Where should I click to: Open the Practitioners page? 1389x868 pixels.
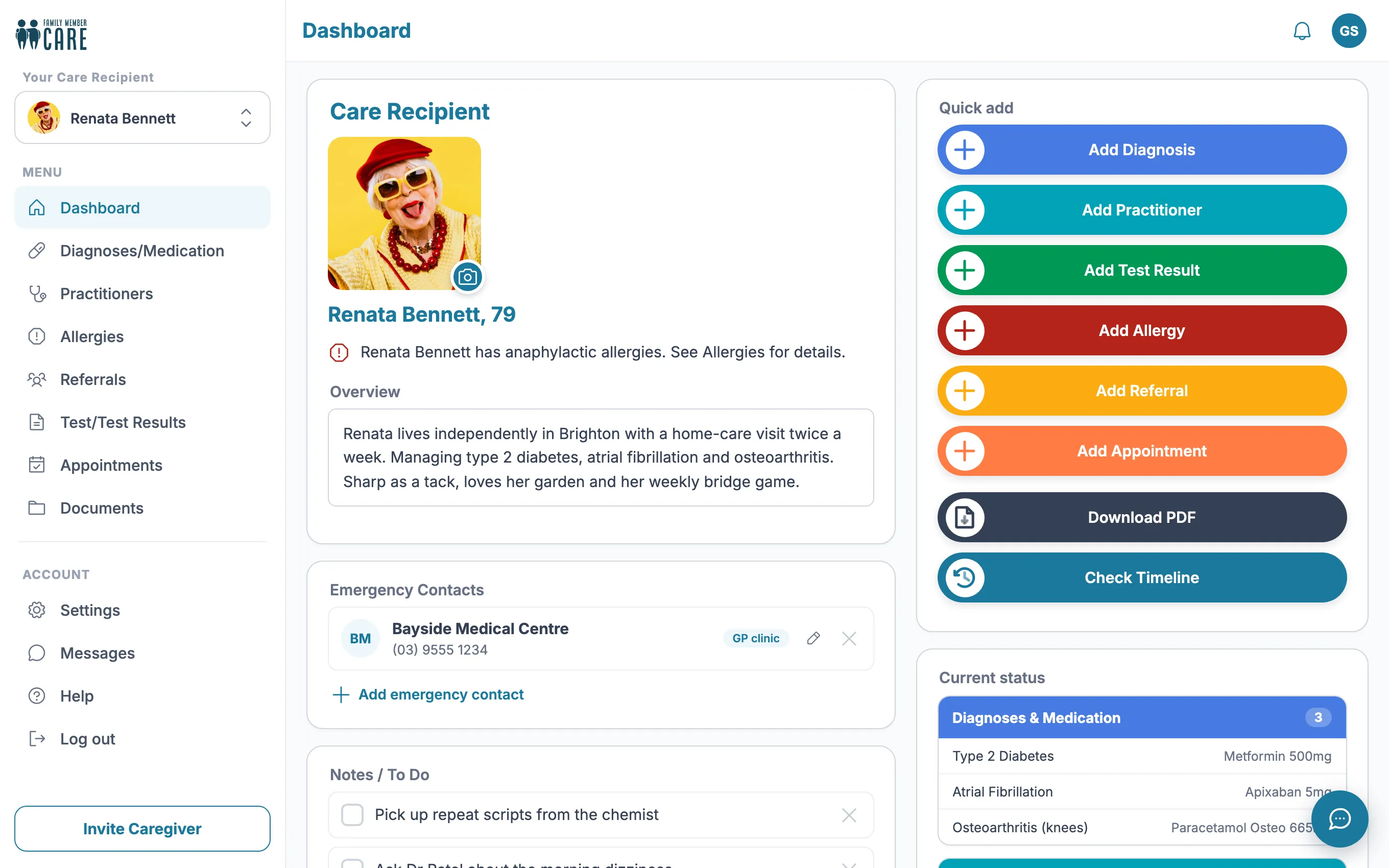[142, 294]
